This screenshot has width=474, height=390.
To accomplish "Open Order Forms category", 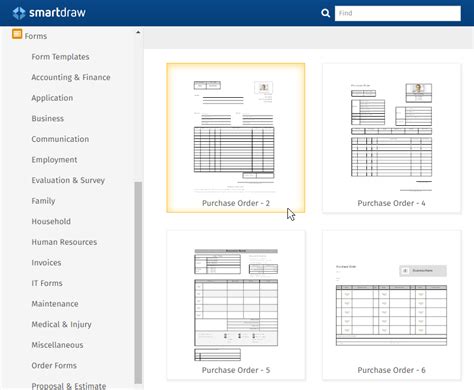I will [x=54, y=366].
